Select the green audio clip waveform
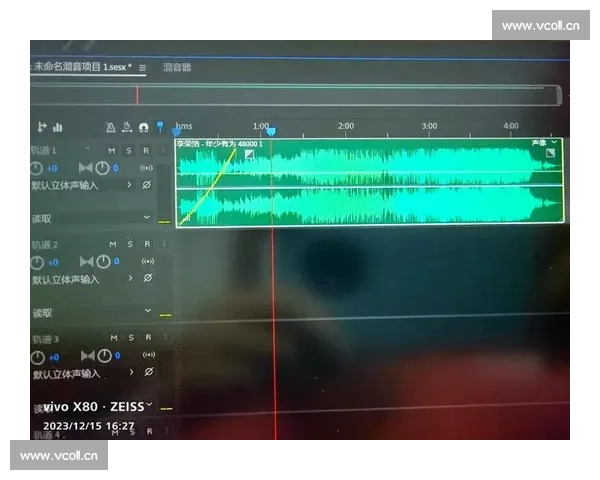Screen dimensions: 600x480 click(400, 185)
